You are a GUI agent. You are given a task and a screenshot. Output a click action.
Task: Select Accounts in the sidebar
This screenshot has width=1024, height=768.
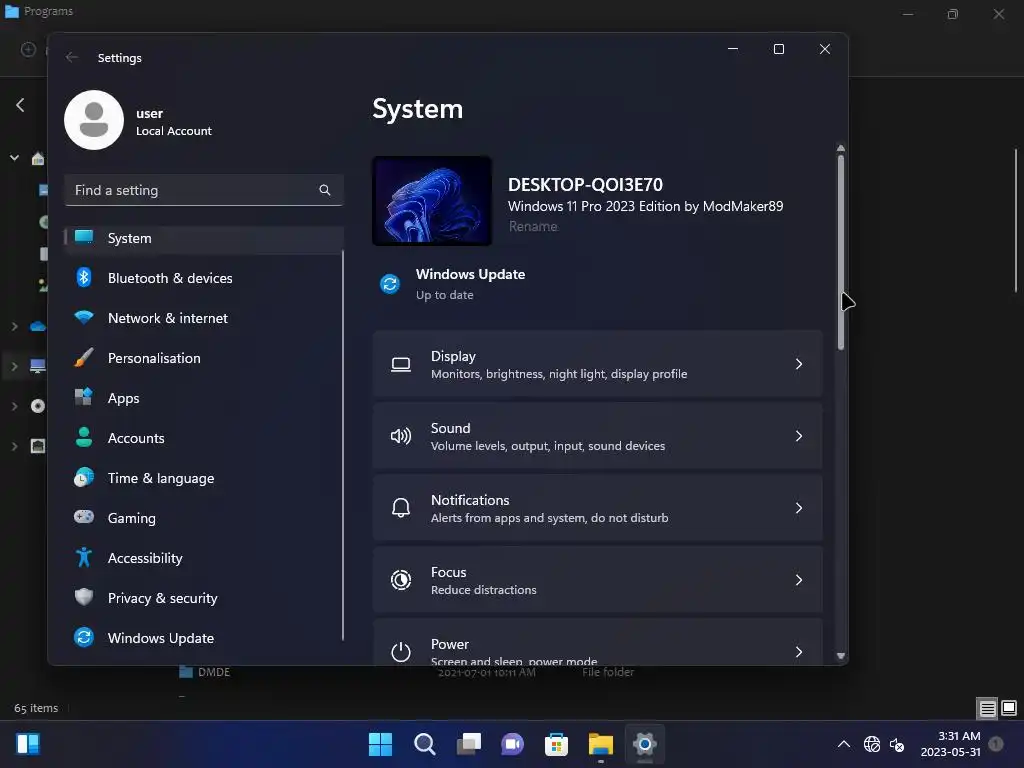[204, 438]
